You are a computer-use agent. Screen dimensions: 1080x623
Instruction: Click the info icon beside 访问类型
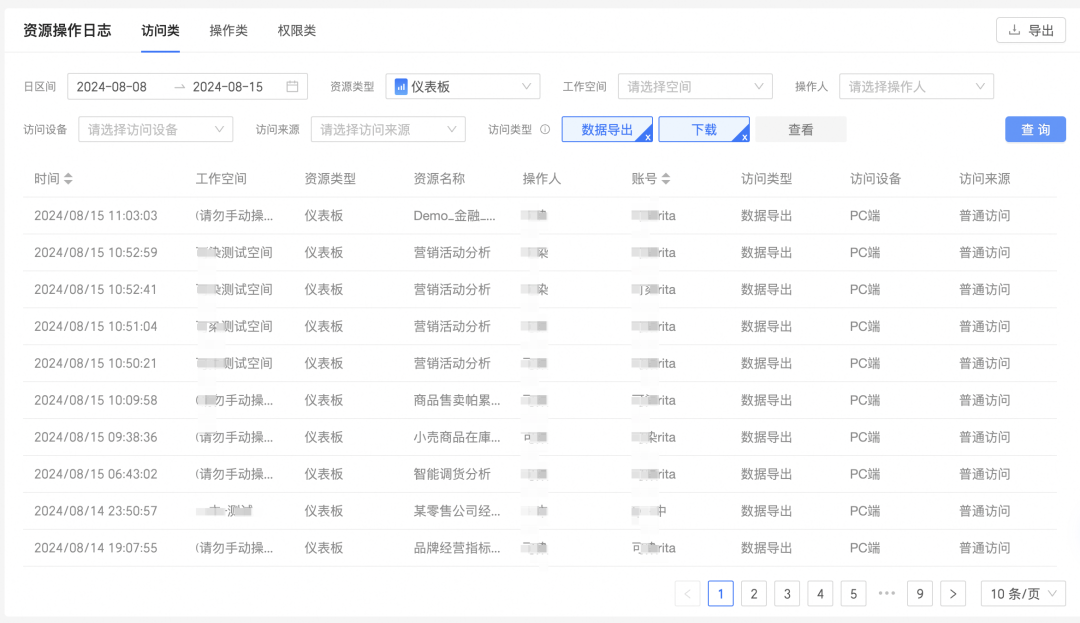(545, 130)
